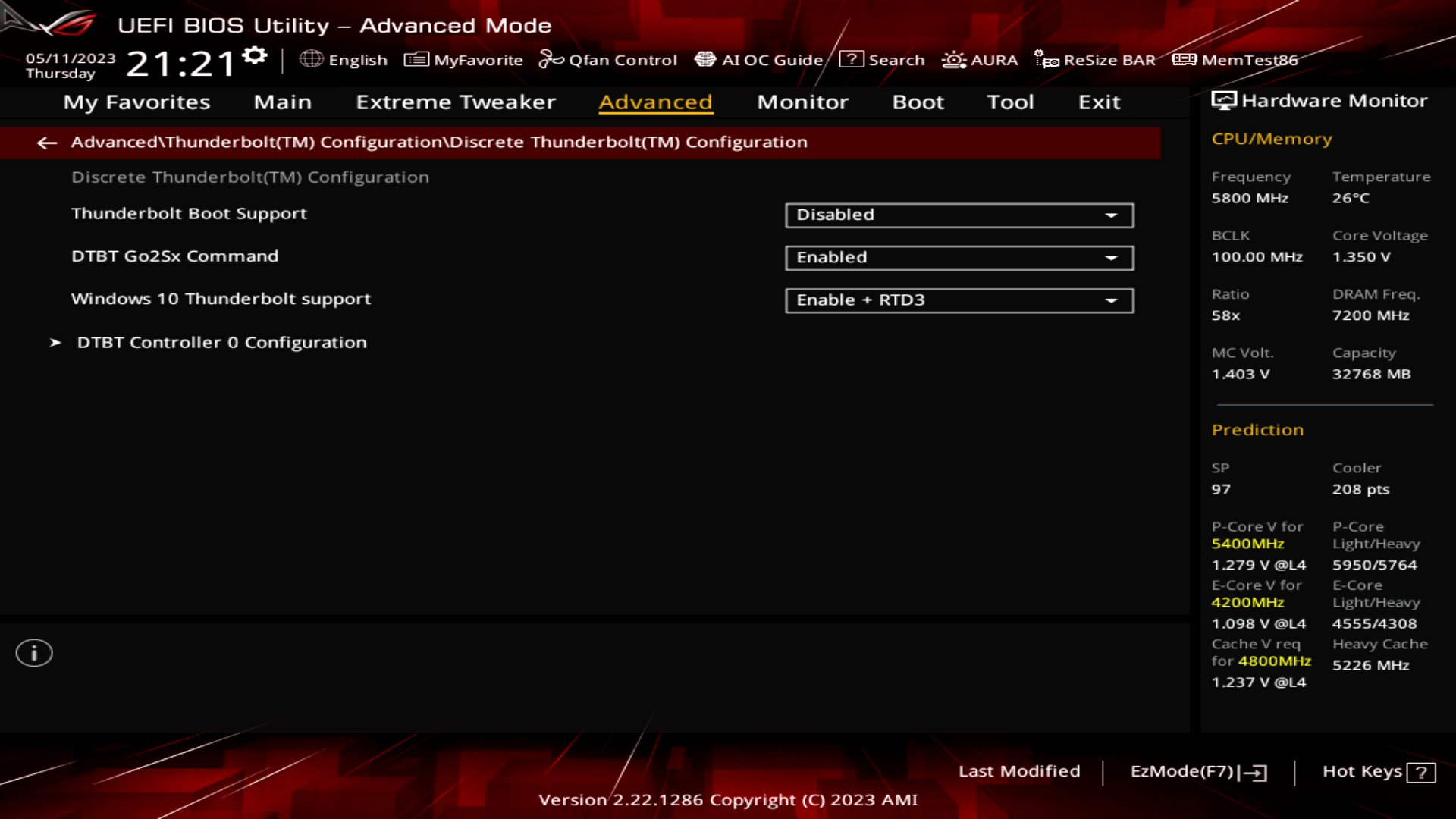Click the 7200 MHz DRAM Freq value
The height and width of the screenshot is (819, 1456).
(1370, 315)
